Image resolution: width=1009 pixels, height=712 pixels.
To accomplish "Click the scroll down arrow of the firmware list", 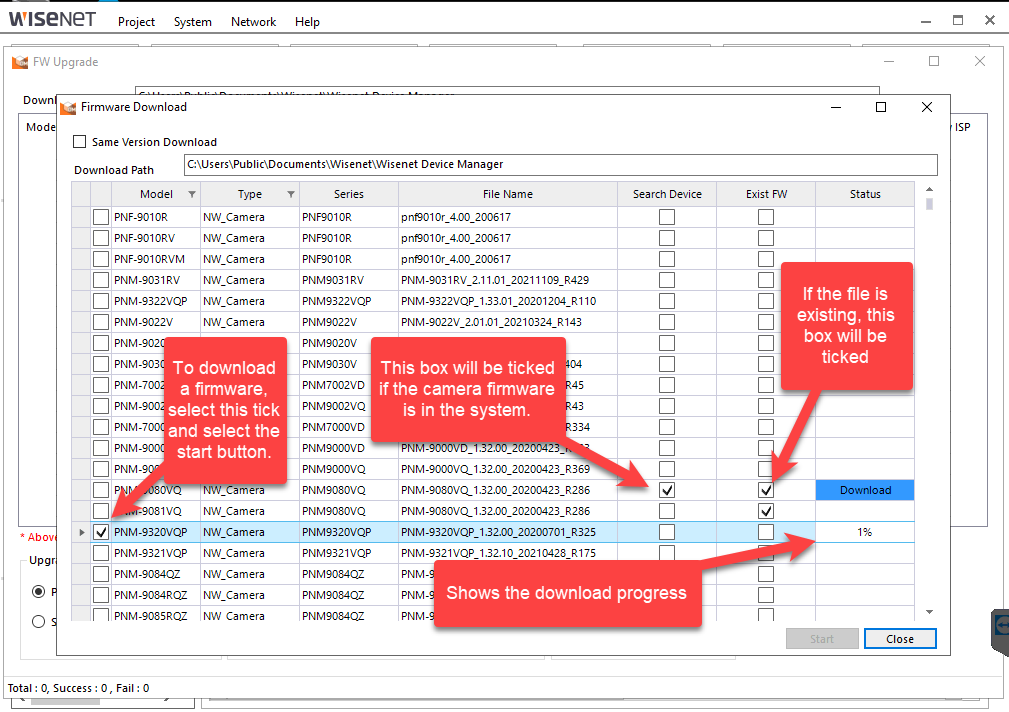I will tap(929, 612).
